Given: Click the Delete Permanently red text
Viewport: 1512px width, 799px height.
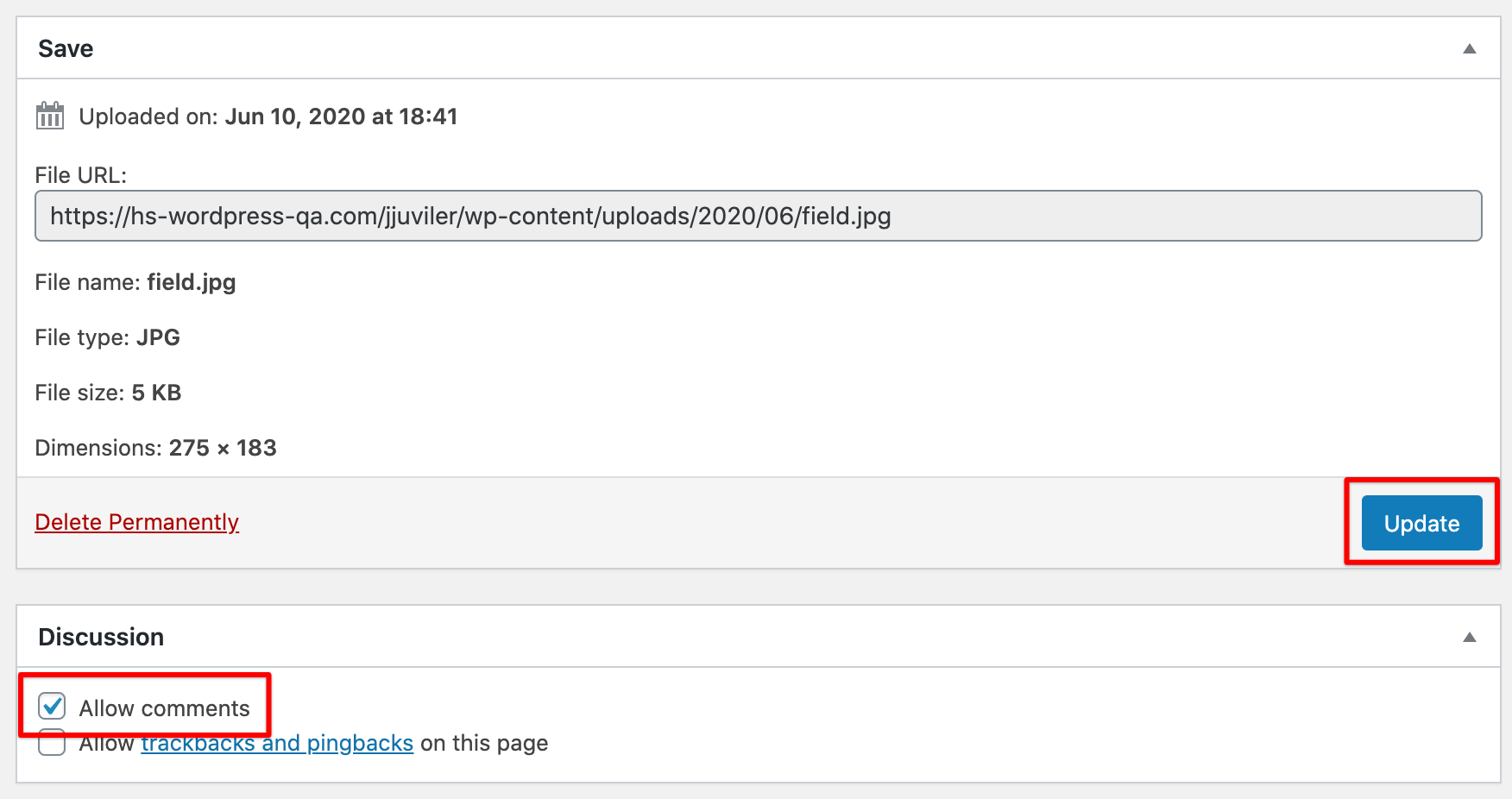Looking at the screenshot, I should click(136, 522).
